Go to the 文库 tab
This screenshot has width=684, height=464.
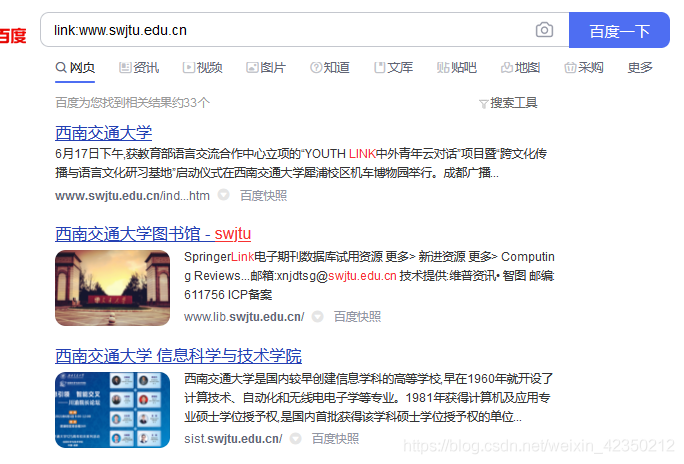tap(393, 68)
